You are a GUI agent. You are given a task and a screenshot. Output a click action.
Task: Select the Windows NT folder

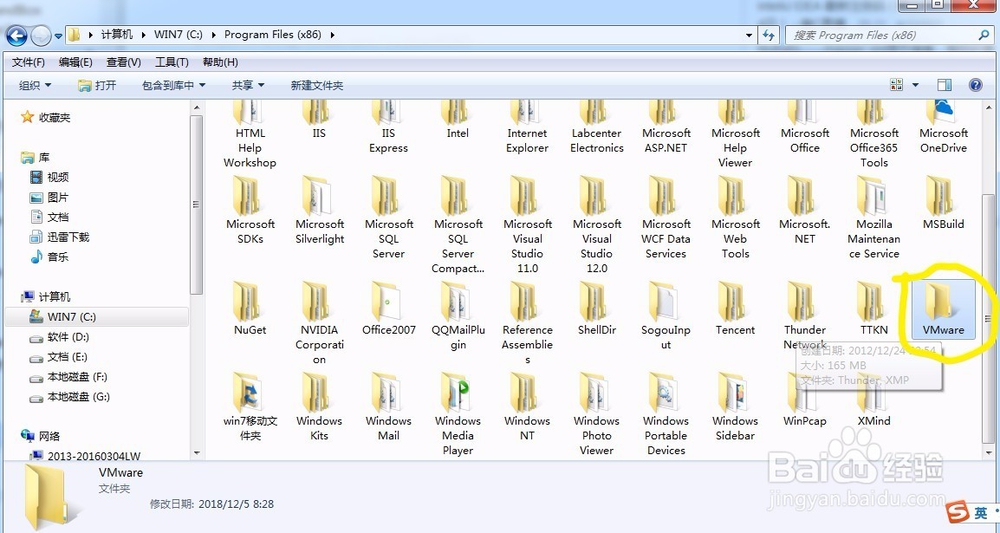527,408
